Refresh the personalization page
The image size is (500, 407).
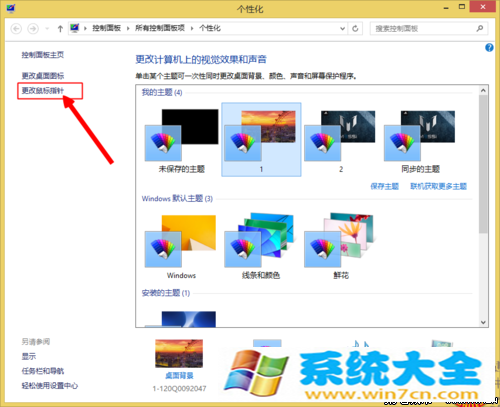pyautogui.click(x=355, y=29)
